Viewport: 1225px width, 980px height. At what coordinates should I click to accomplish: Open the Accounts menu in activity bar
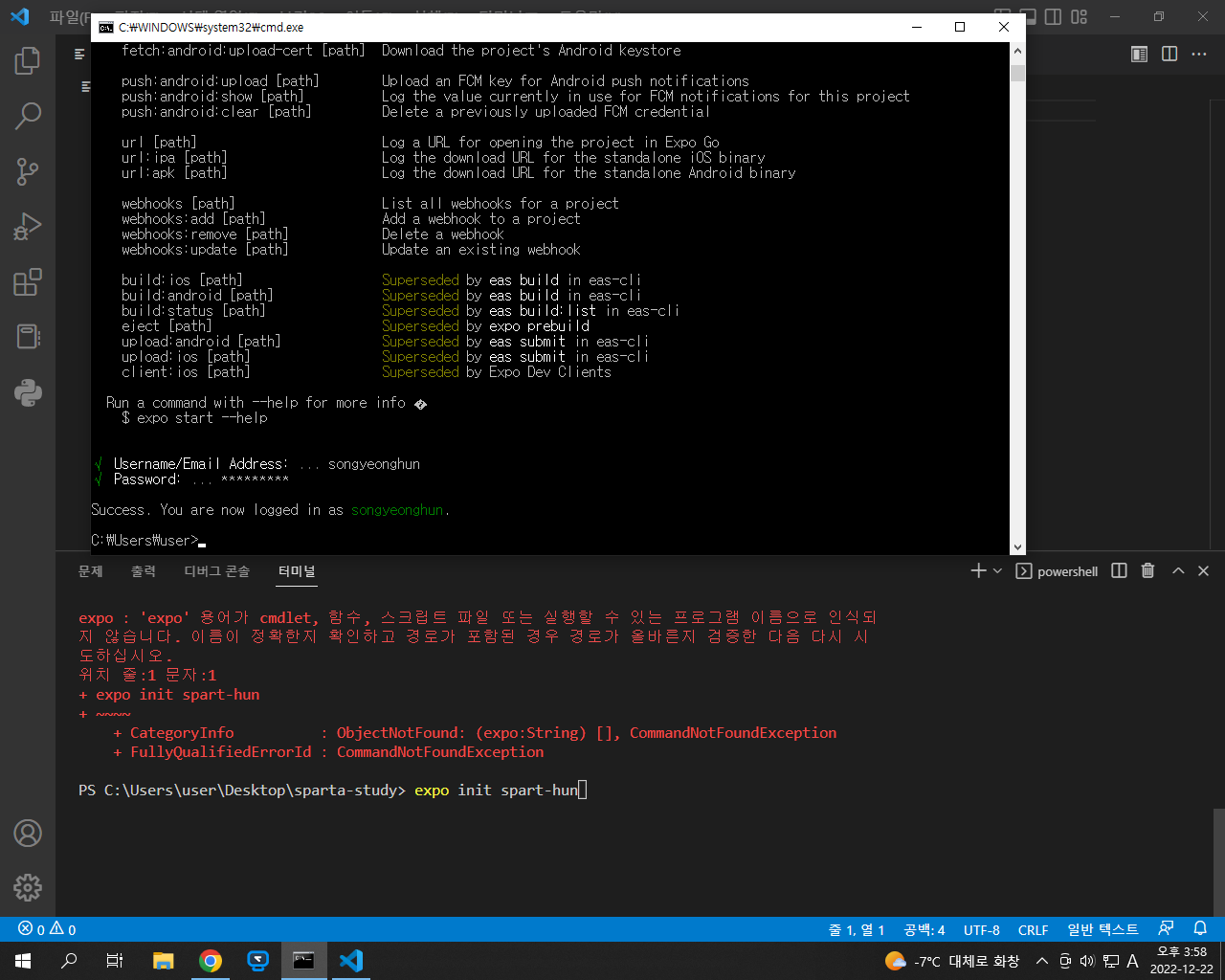[28, 833]
